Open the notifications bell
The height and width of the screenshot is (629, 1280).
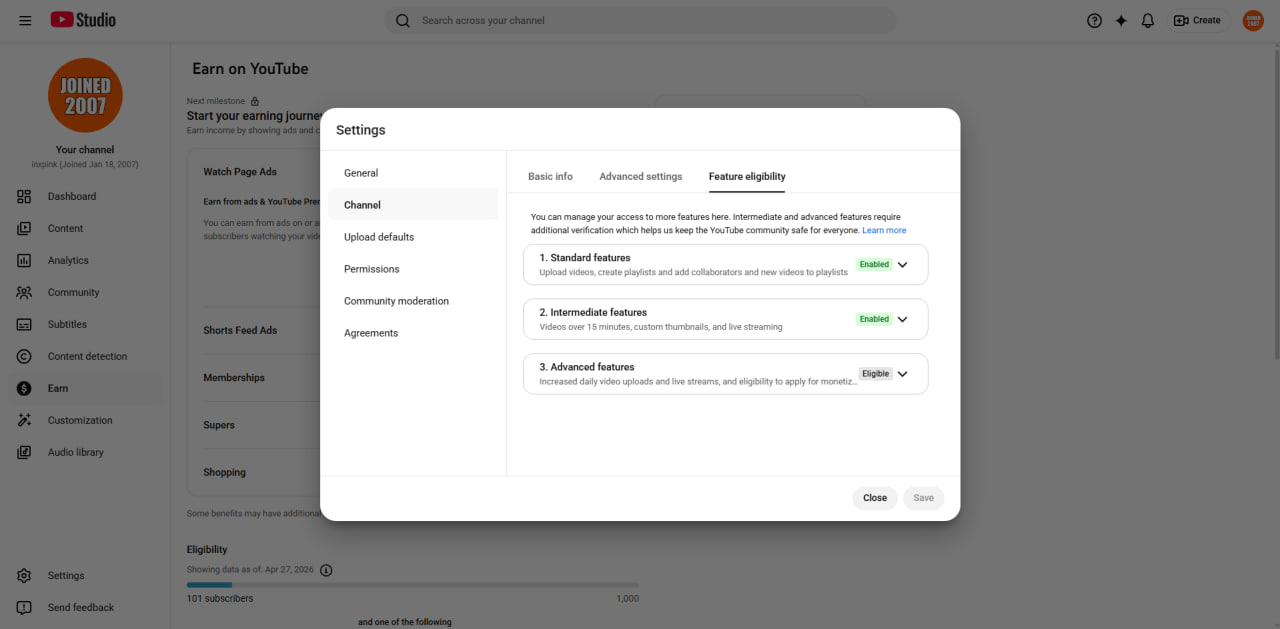pos(1148,20)
